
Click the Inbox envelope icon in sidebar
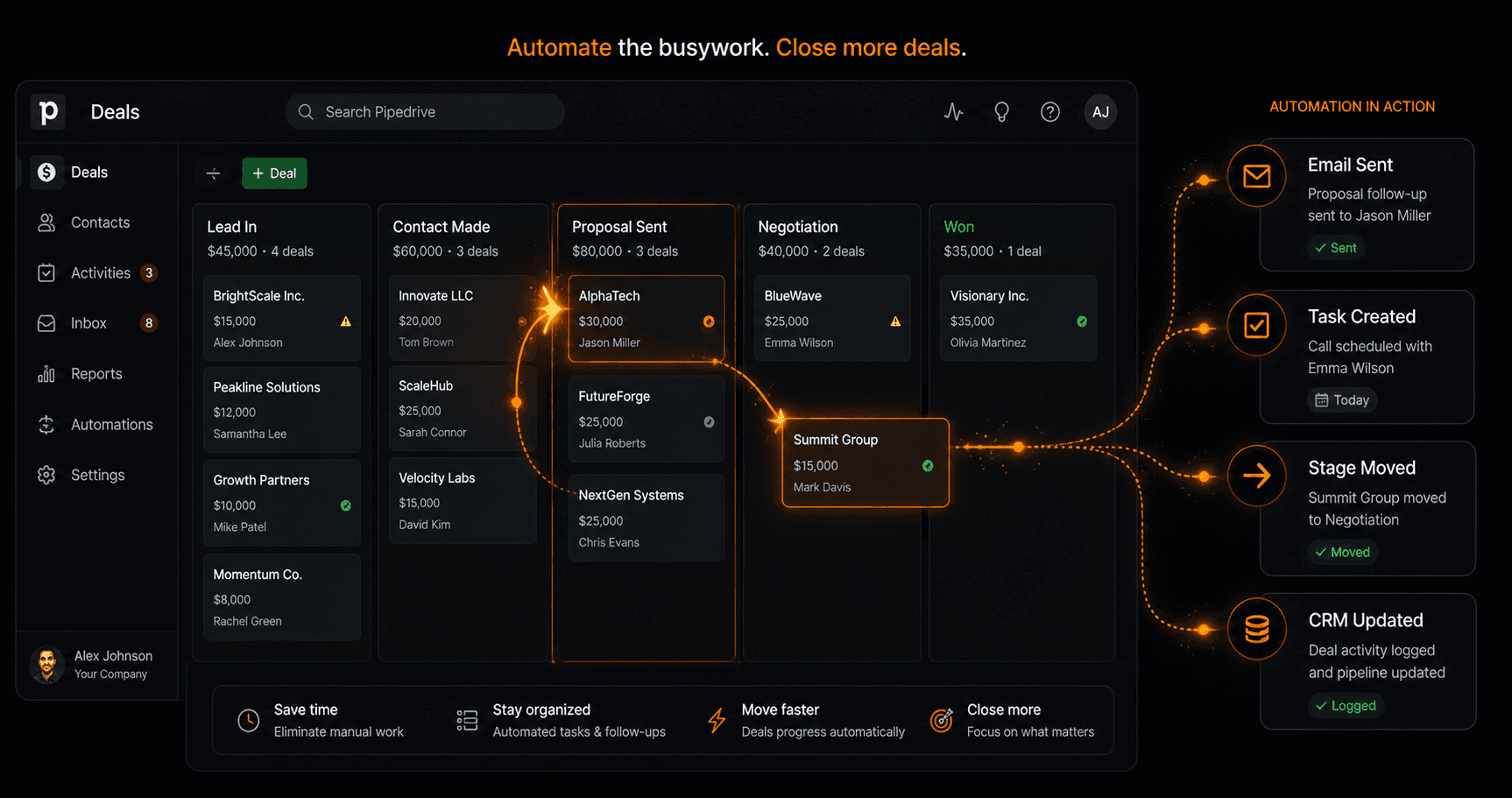[x=46, y=323]
